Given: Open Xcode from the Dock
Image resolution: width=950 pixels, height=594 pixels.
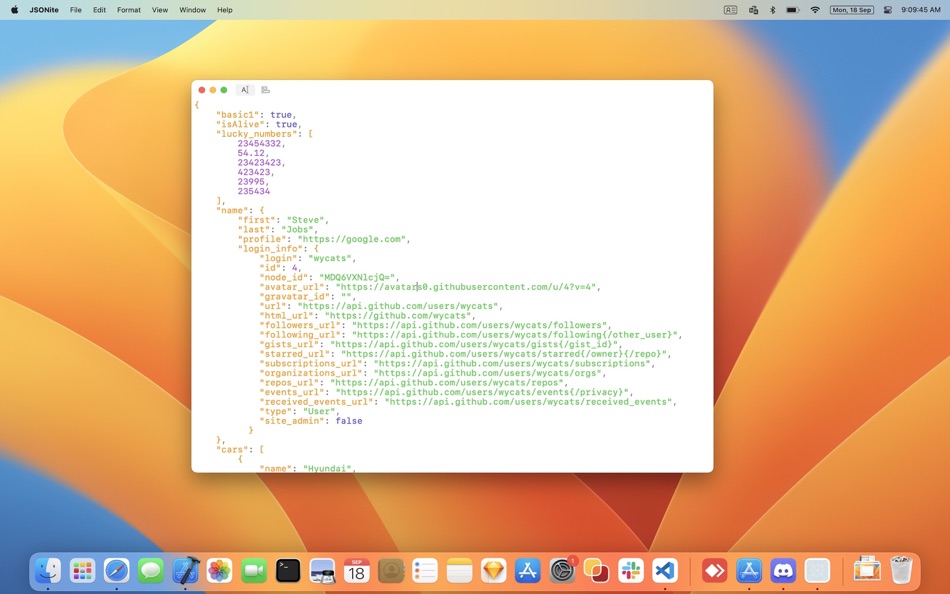Looking at the screenshot, I should coord(185,570).
